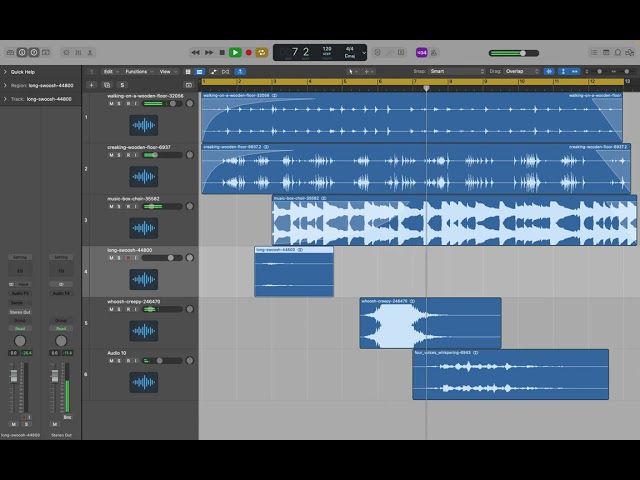Screen dimensions: 640x480
Task: Click the duplicate track button
Action: [107, 85]
